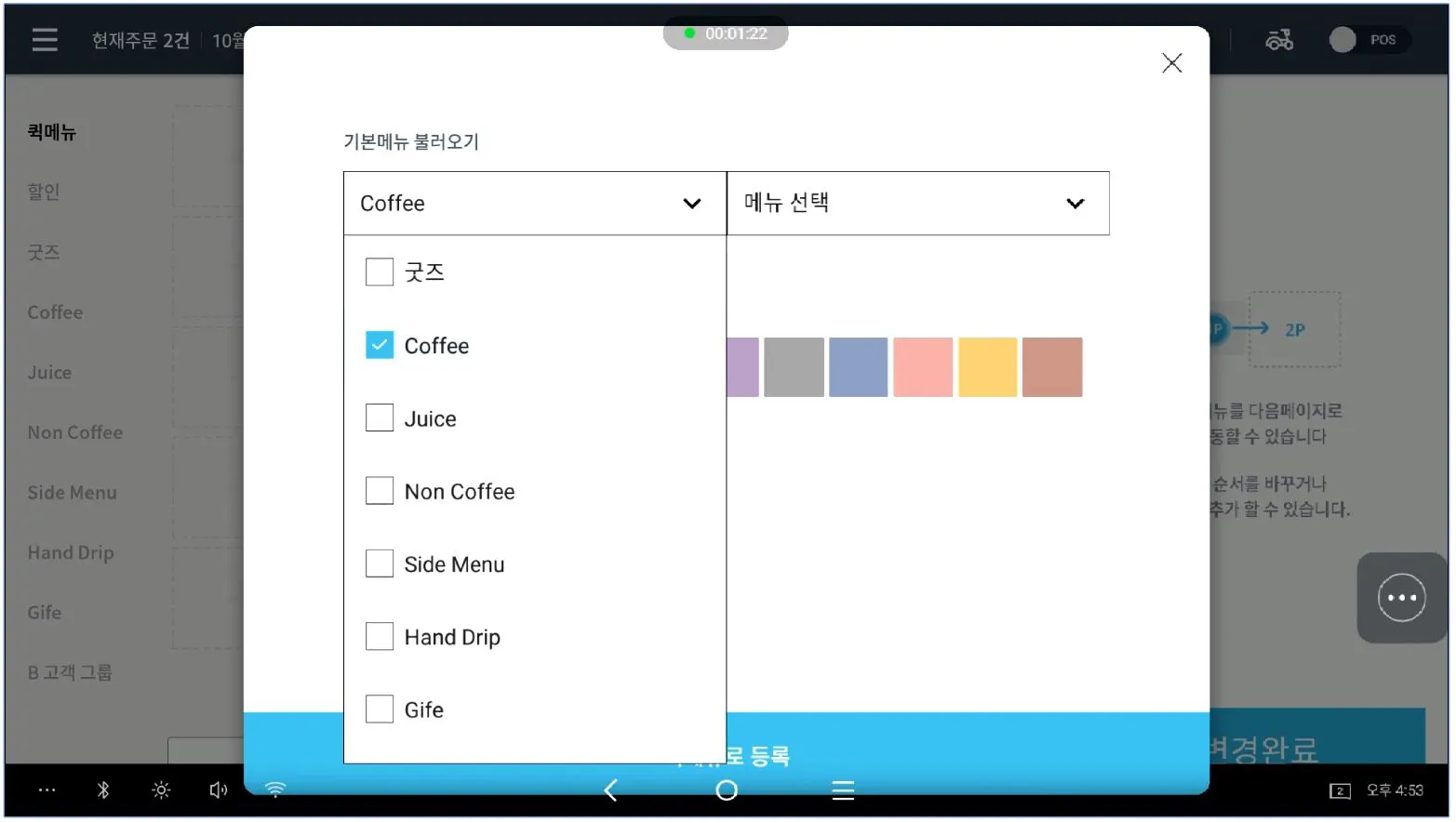Screen dimensions: 1456x822
Task: Select Juice in the left sidebar
Action: 49,372
